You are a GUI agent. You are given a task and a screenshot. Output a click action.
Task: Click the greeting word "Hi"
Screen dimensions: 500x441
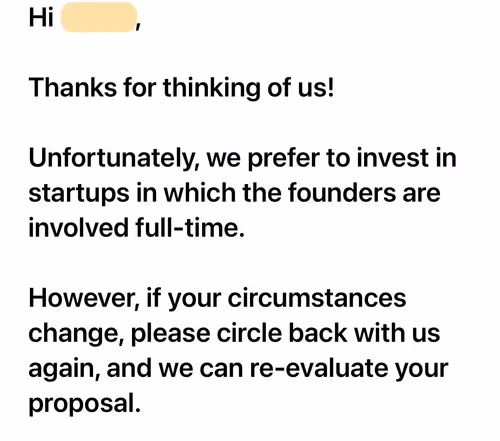click(41, 17)
